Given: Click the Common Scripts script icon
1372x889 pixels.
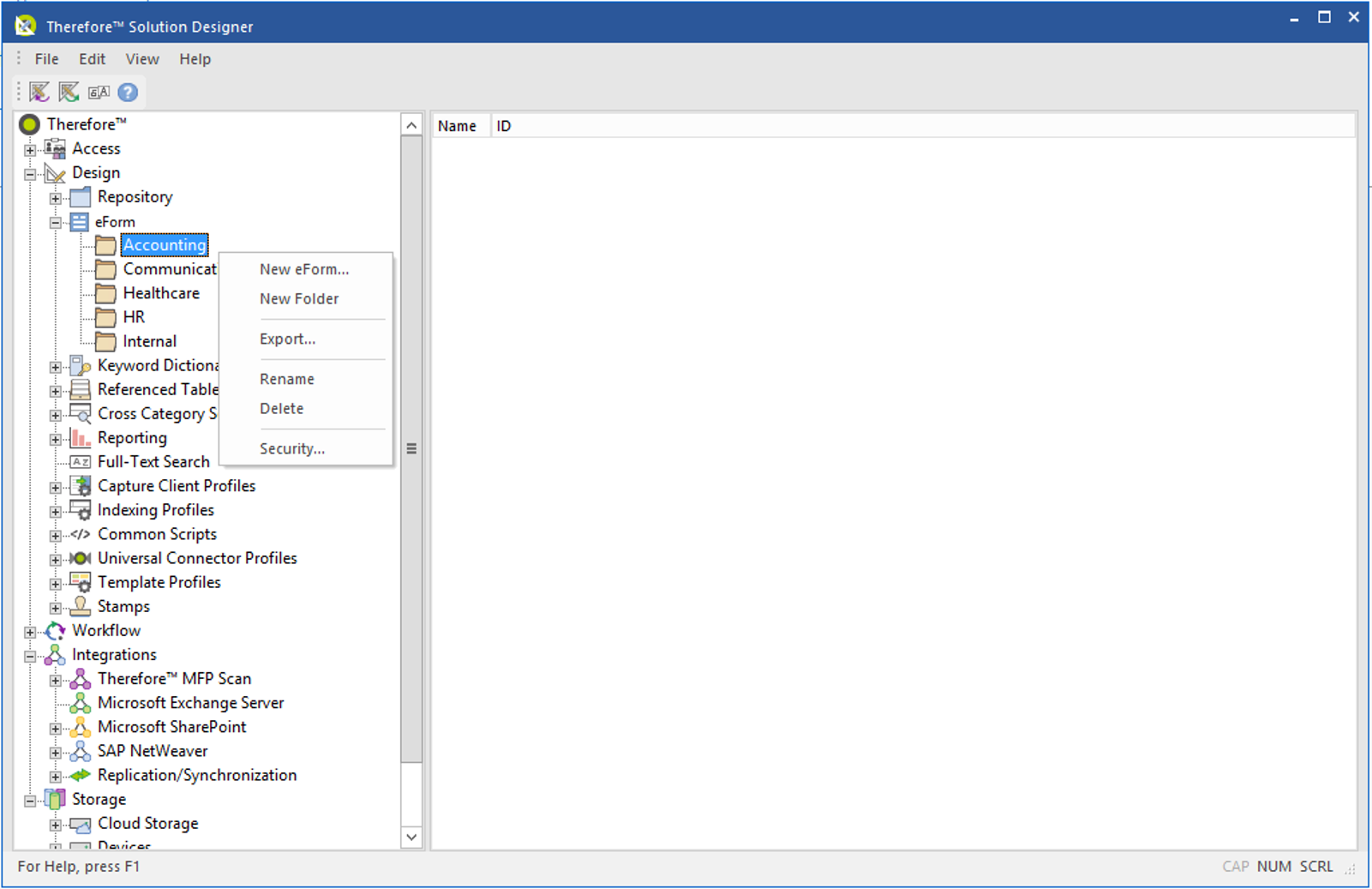Looking at the screenshot, I should pyautogui.click(x=81, y=534).
